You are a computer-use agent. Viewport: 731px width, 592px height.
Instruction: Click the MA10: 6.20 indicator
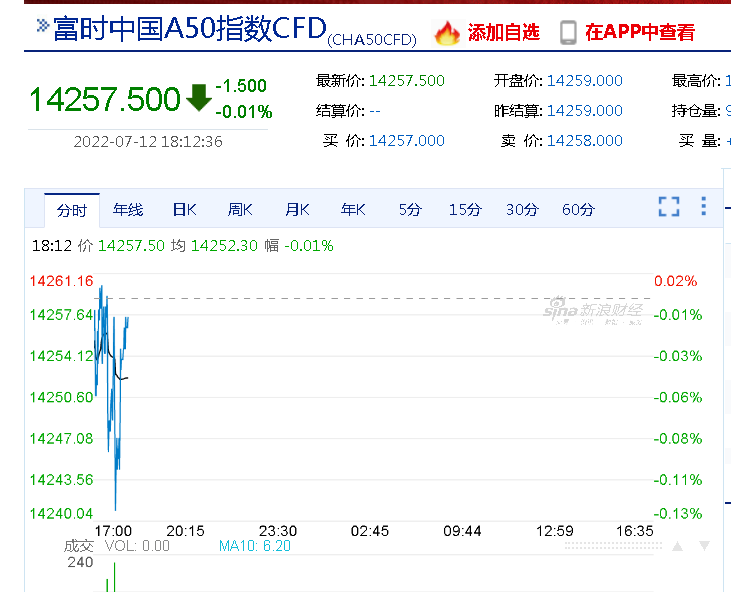[x=255, y=546]
